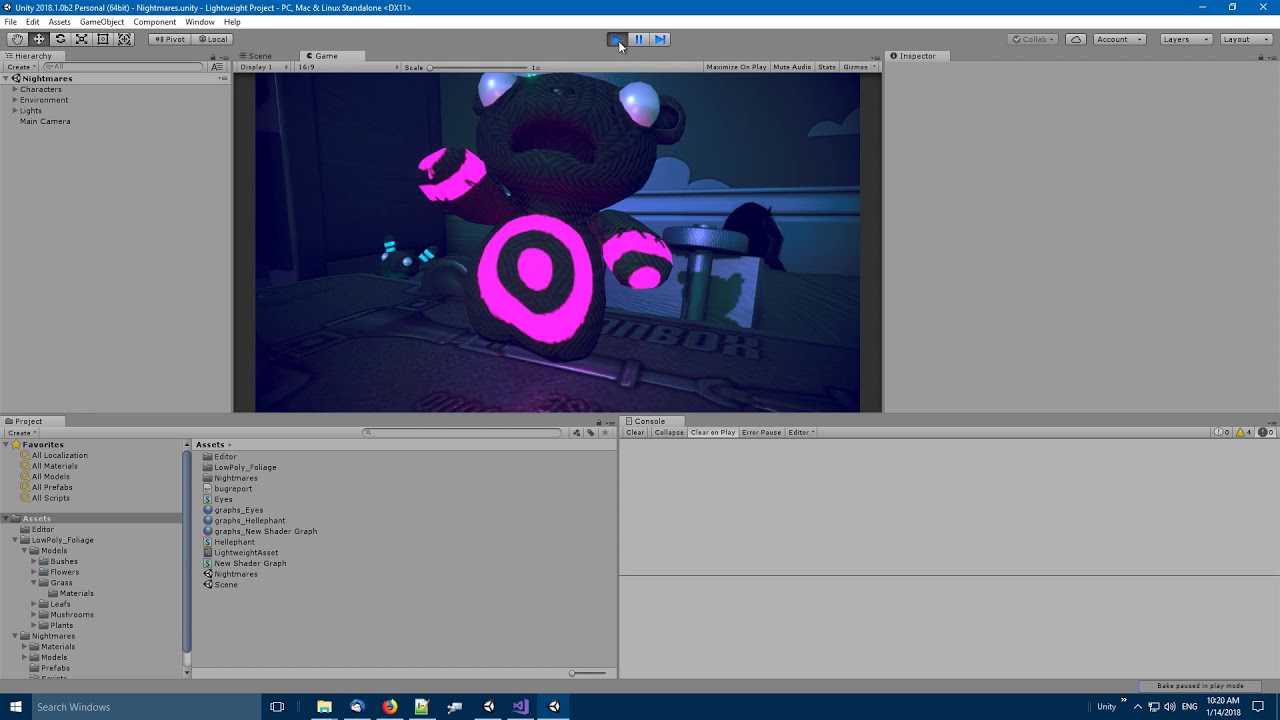This screenshot has height=720, width=1280.
Task: Select the Rect Transform tool
Action: (x=103, y=39)
